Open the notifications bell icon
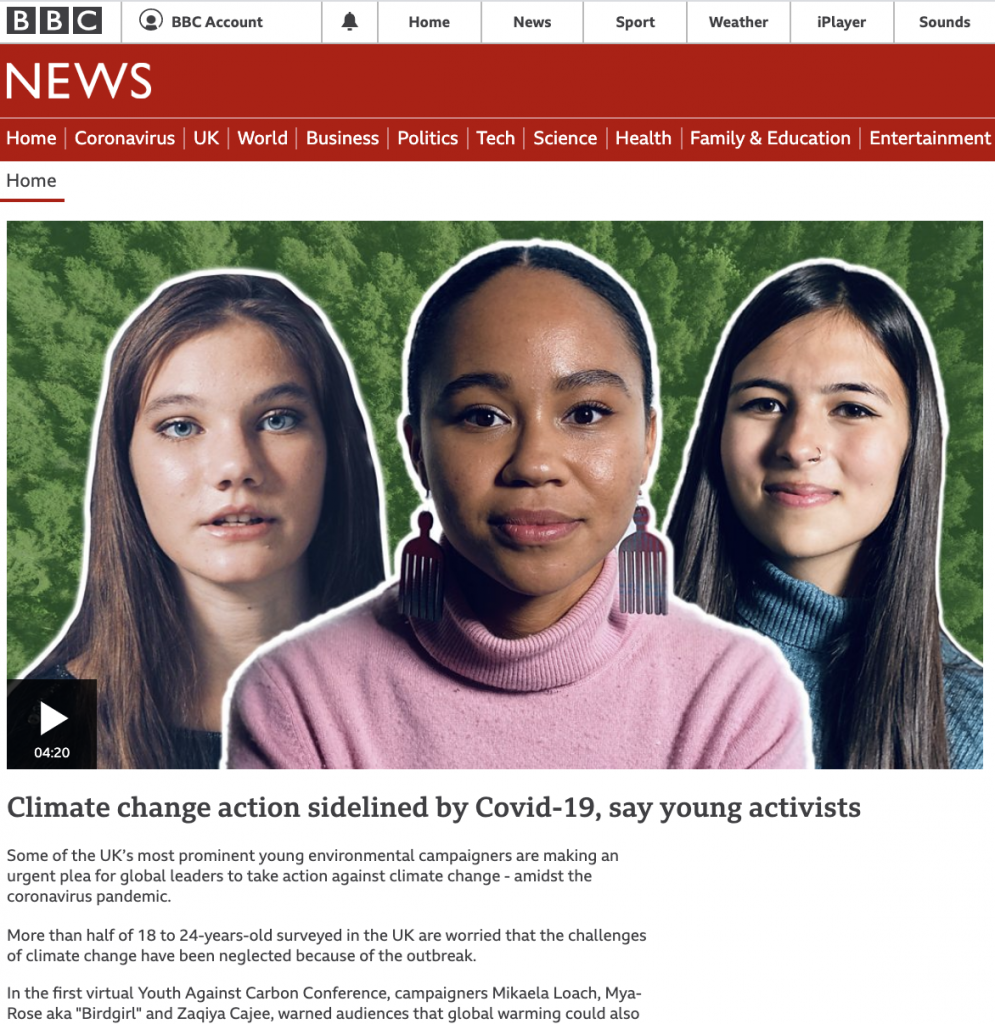Viewport: 995px width, 1024px height. (x=350, y=22)
